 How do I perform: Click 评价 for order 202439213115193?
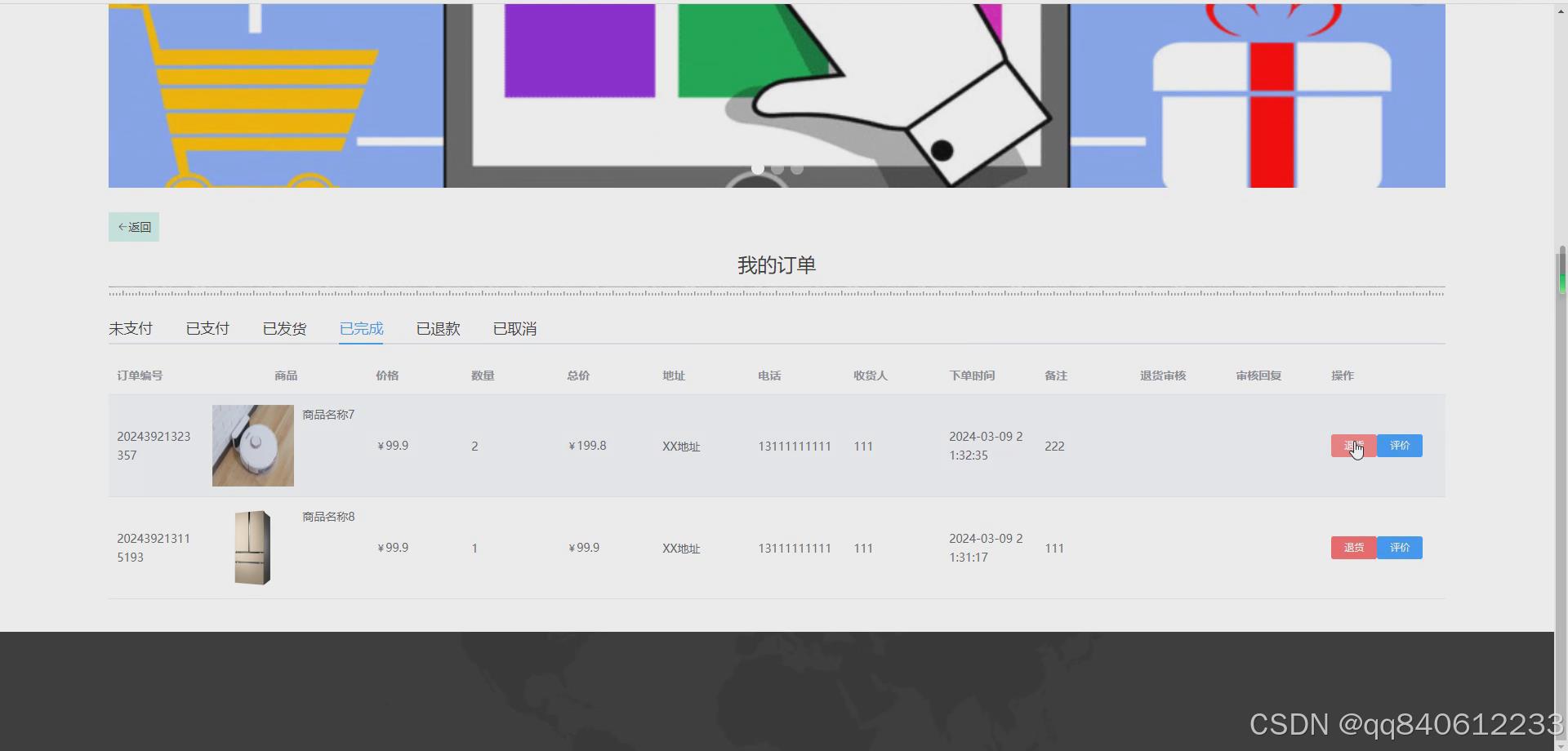(x=1400, y=548)
